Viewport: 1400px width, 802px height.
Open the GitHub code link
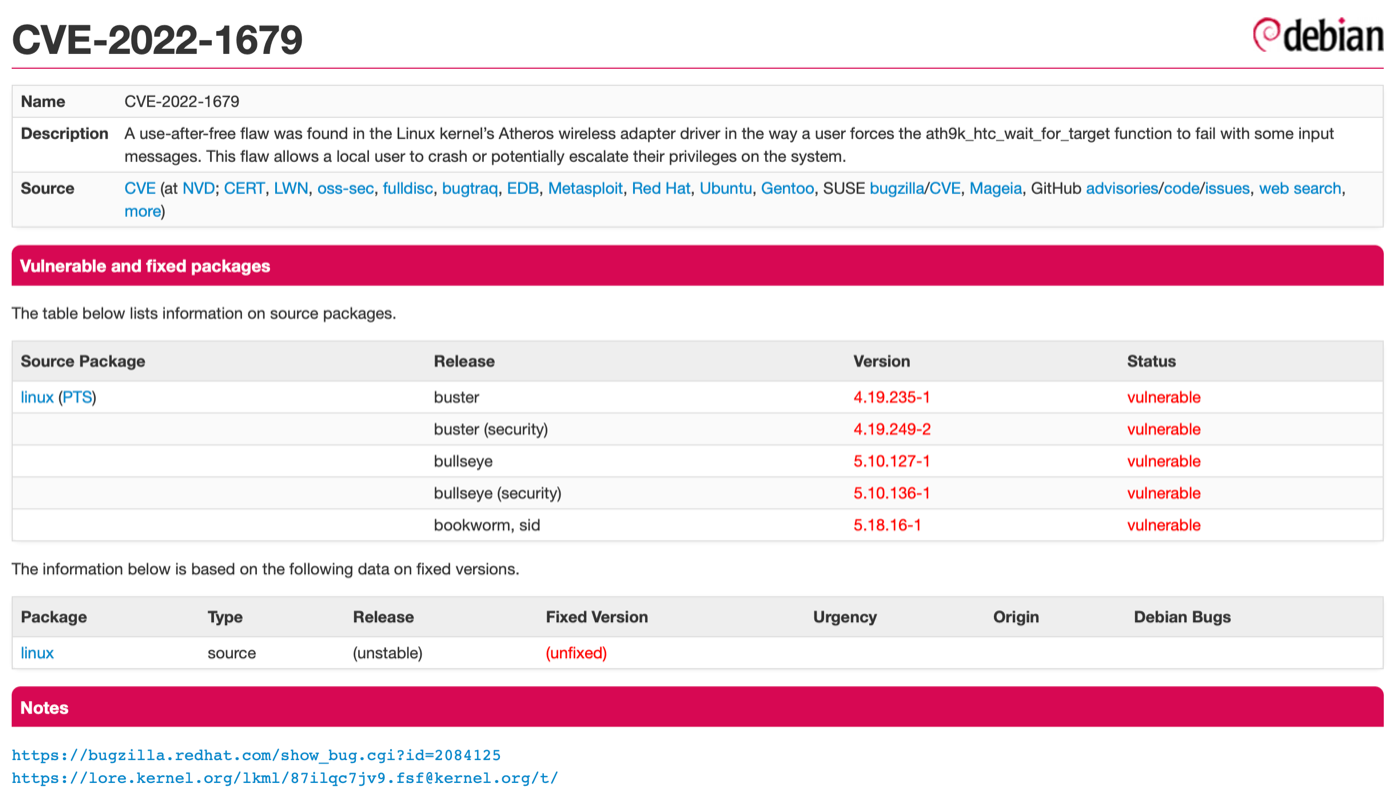click(x=1181, y=188)
